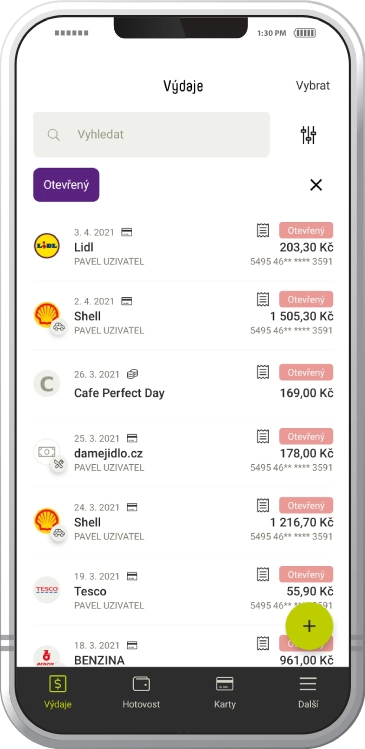Tap the Tesco merchant logo

click(x=47, y=589)
